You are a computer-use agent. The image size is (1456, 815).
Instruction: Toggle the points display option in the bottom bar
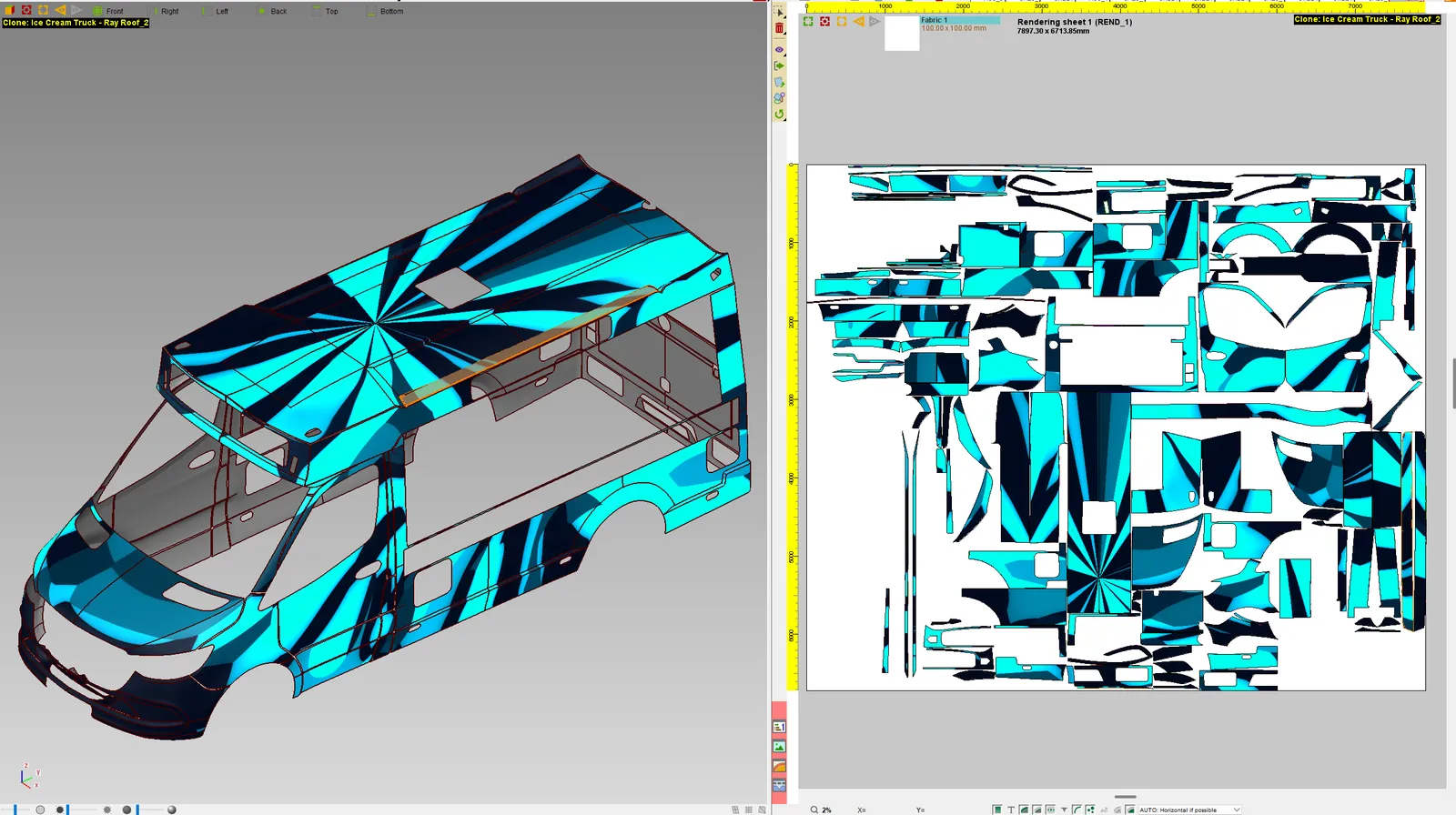click(x=1090, y=810)
